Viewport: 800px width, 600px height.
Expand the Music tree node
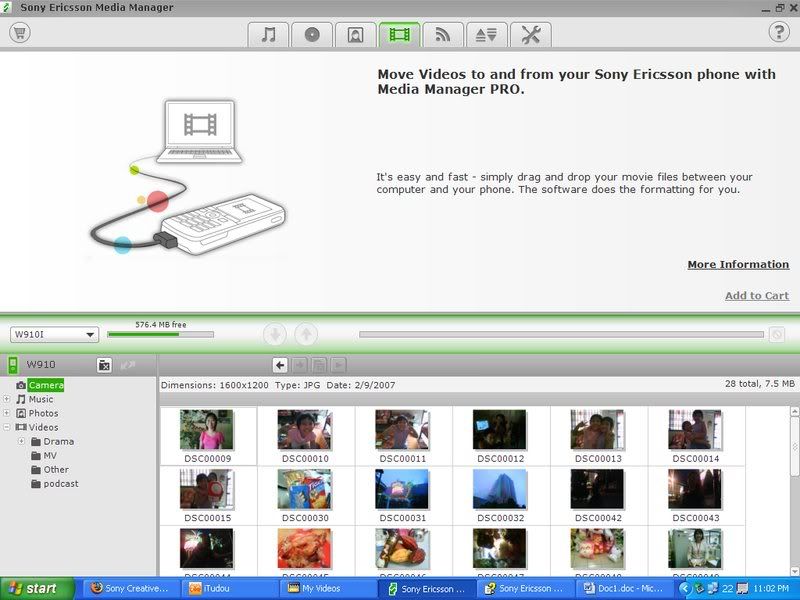click(7, 399)
